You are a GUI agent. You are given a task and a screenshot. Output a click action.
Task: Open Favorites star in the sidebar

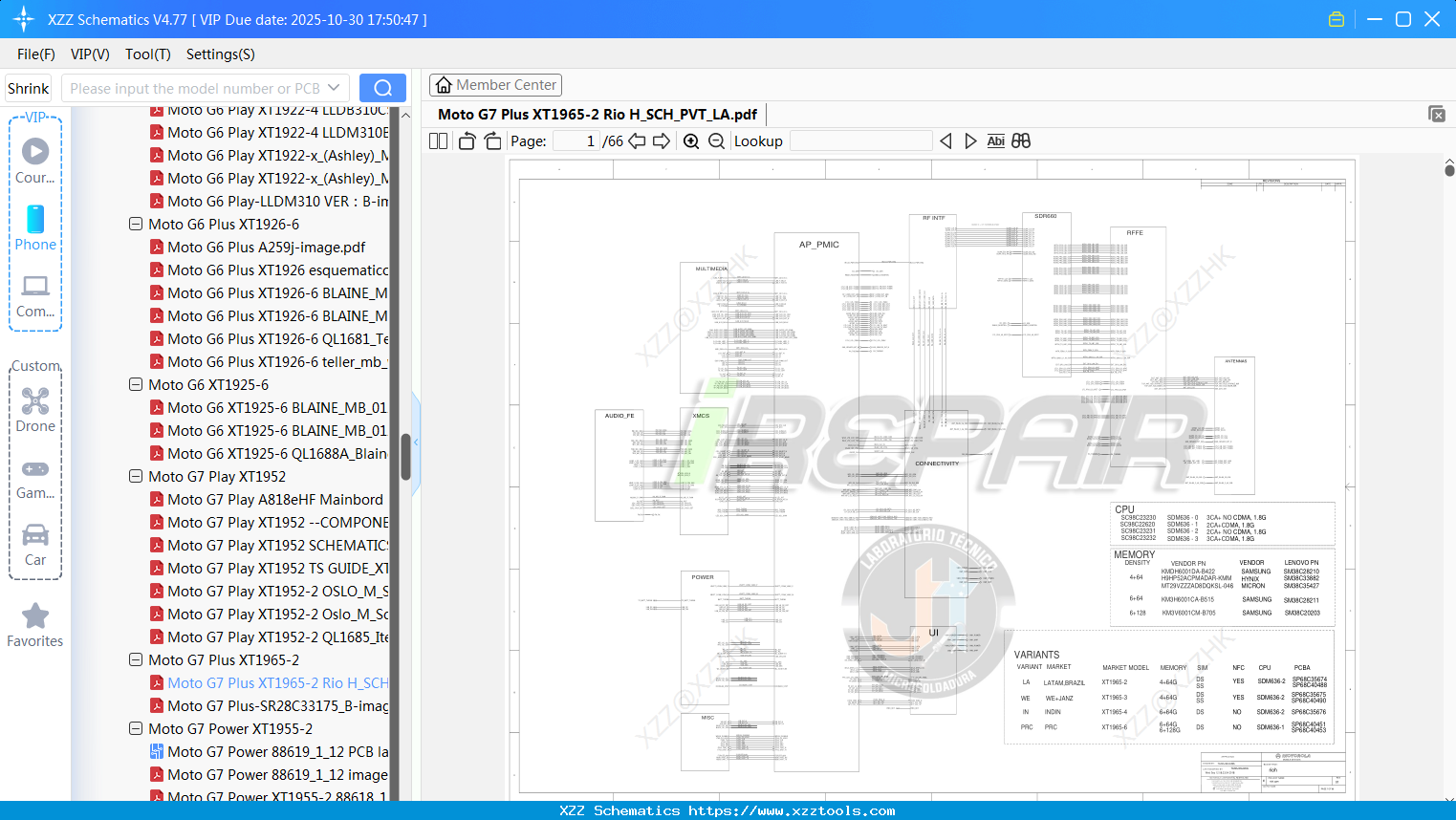coord(35,626)
